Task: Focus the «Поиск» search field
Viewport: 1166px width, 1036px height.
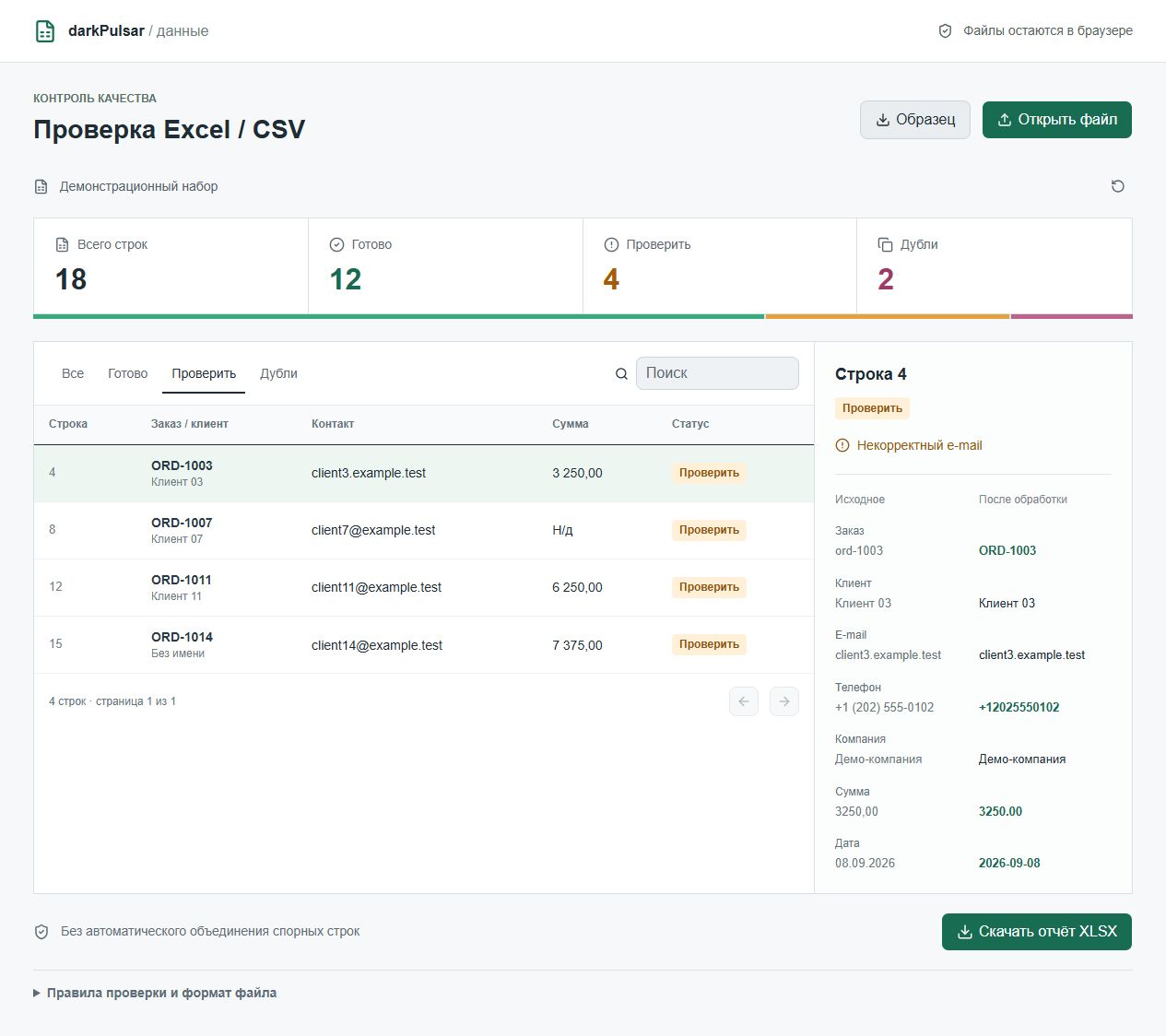Action: pyautogui.click(x=717, y=373)
